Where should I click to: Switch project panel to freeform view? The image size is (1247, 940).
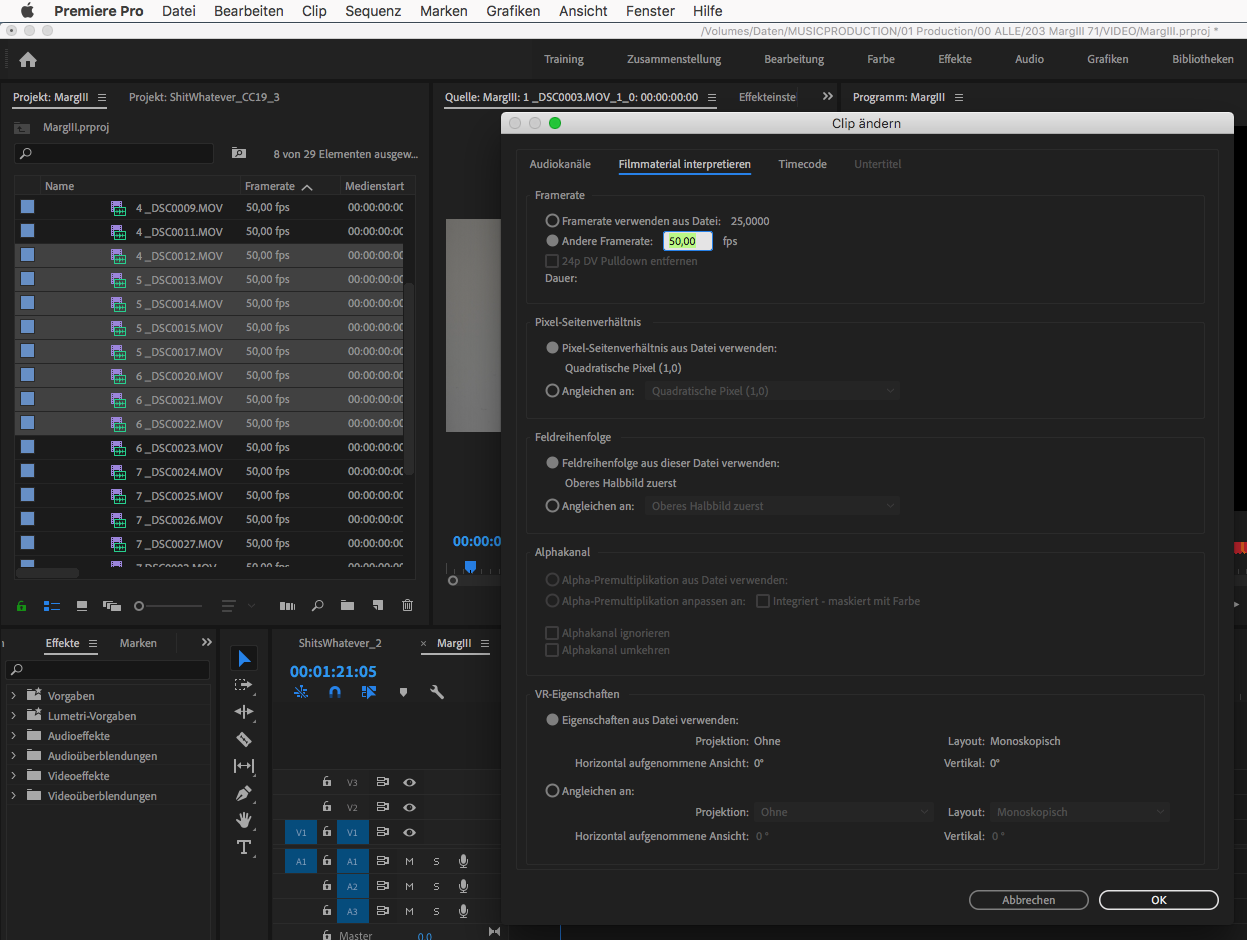point(111,605)
